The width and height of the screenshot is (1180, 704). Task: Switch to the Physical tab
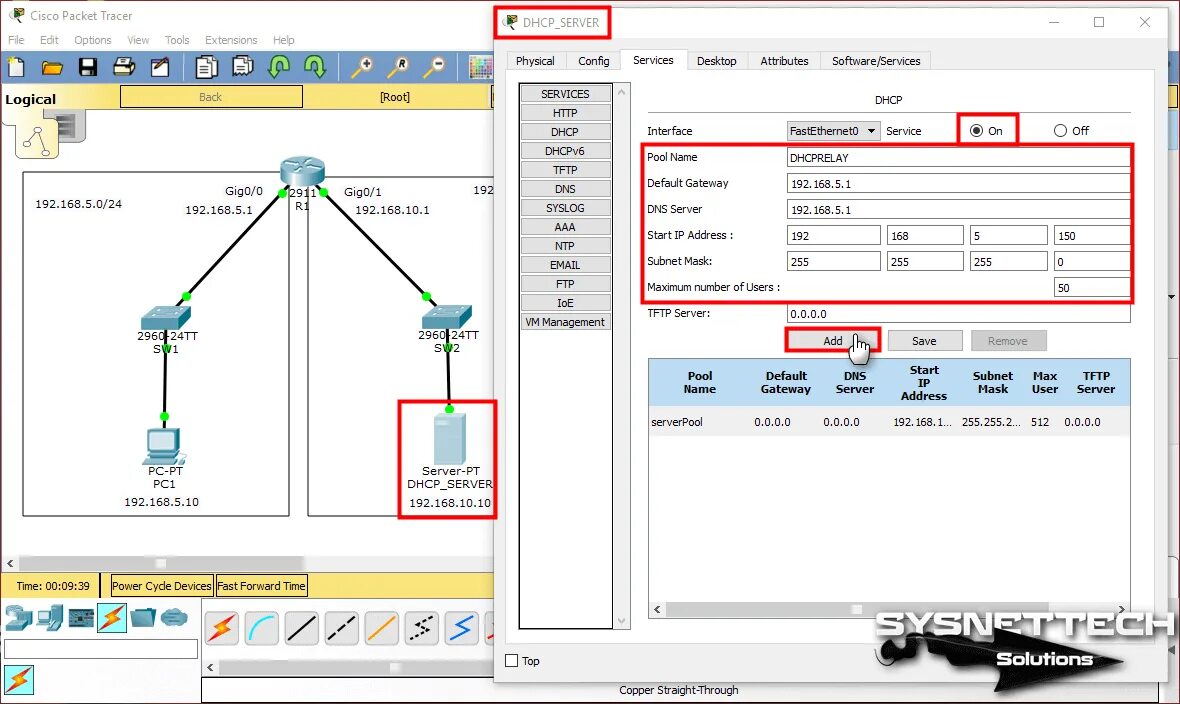coord(535,61)
